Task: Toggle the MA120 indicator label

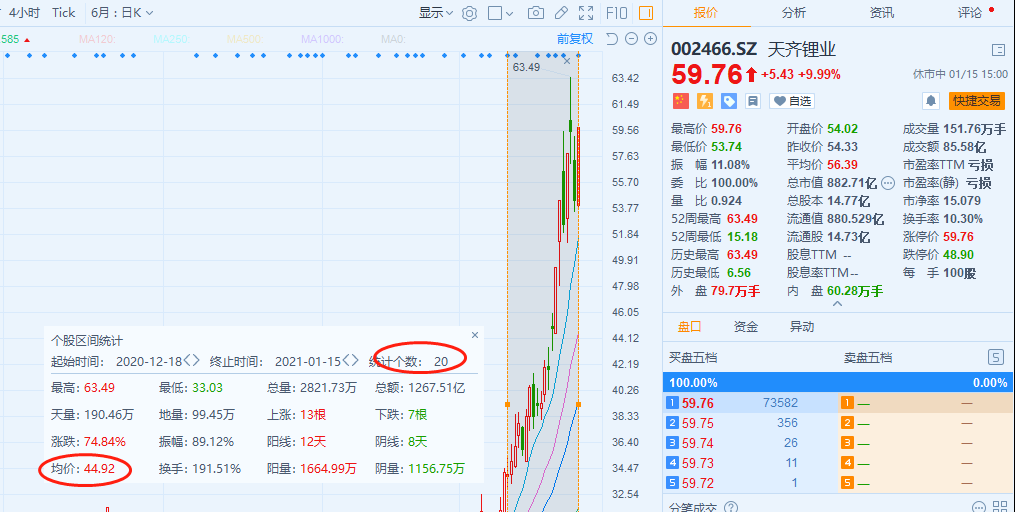Action: pos(97,39)
